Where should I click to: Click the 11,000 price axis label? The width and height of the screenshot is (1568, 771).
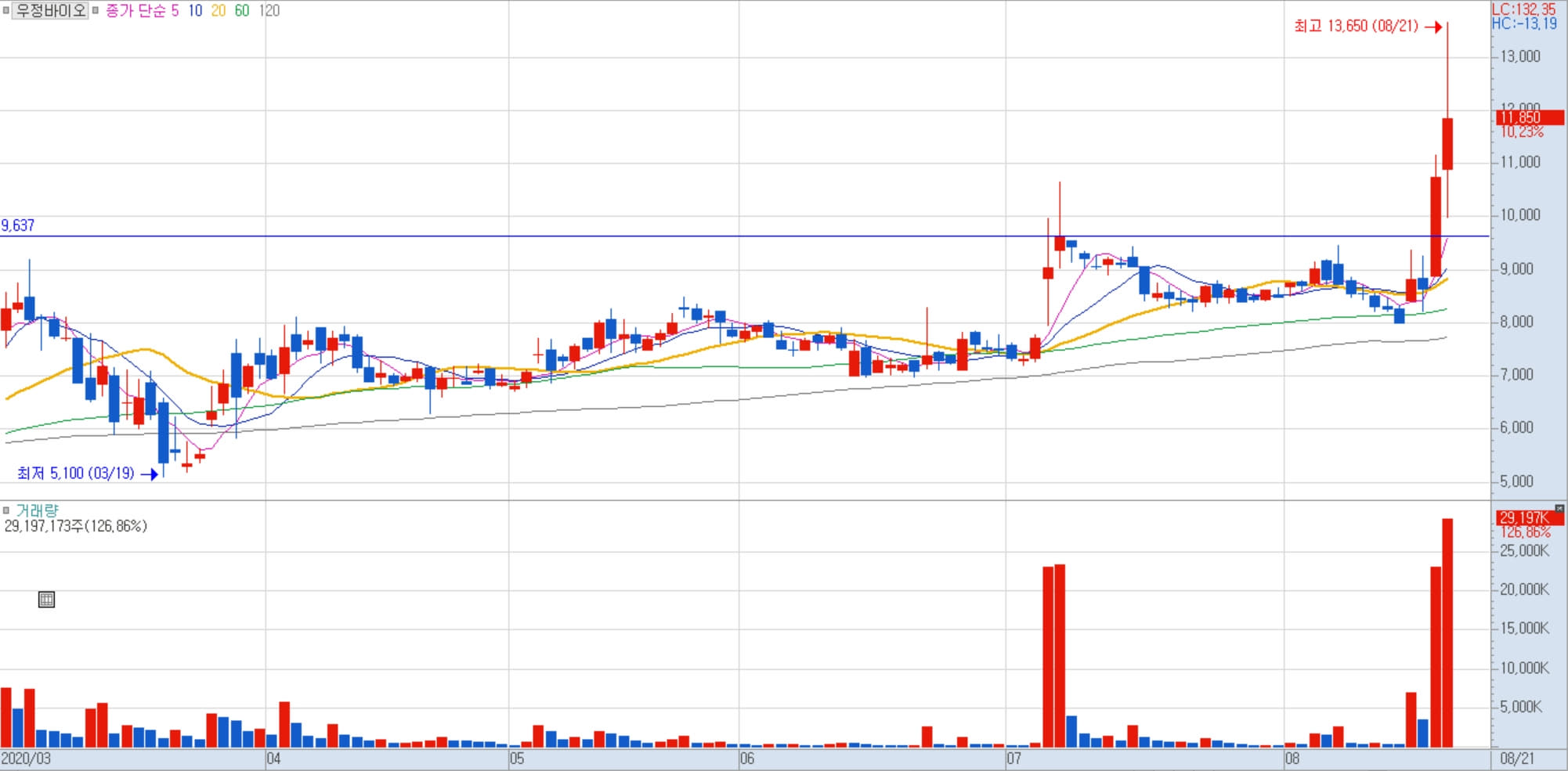coord(1520,162)
